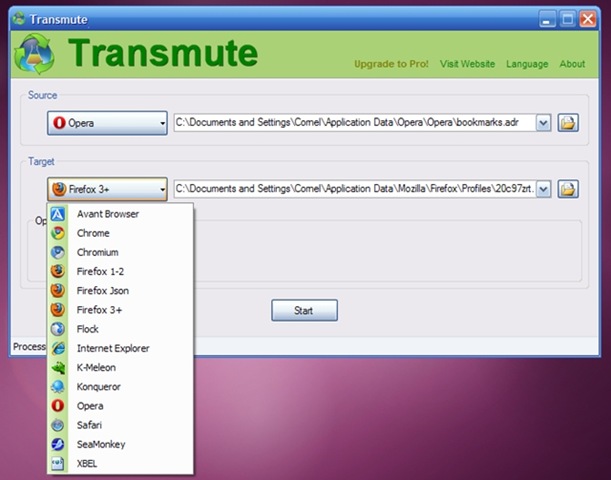The width and height of the screenshot is (611, 480).
Task: Click the Firefox 3+ icon in list
Action: (58, 310)
